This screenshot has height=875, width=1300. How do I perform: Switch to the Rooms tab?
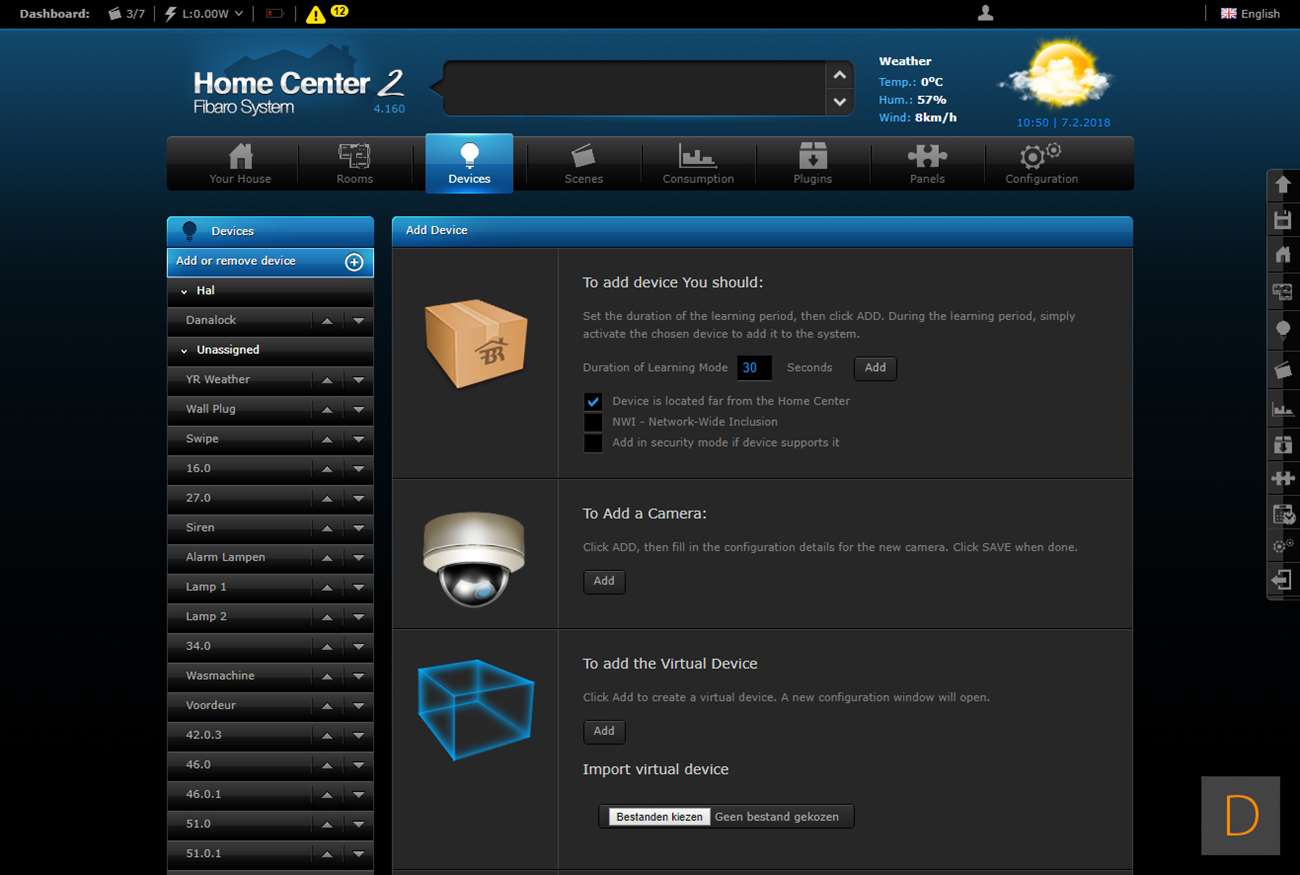[355, 163]
